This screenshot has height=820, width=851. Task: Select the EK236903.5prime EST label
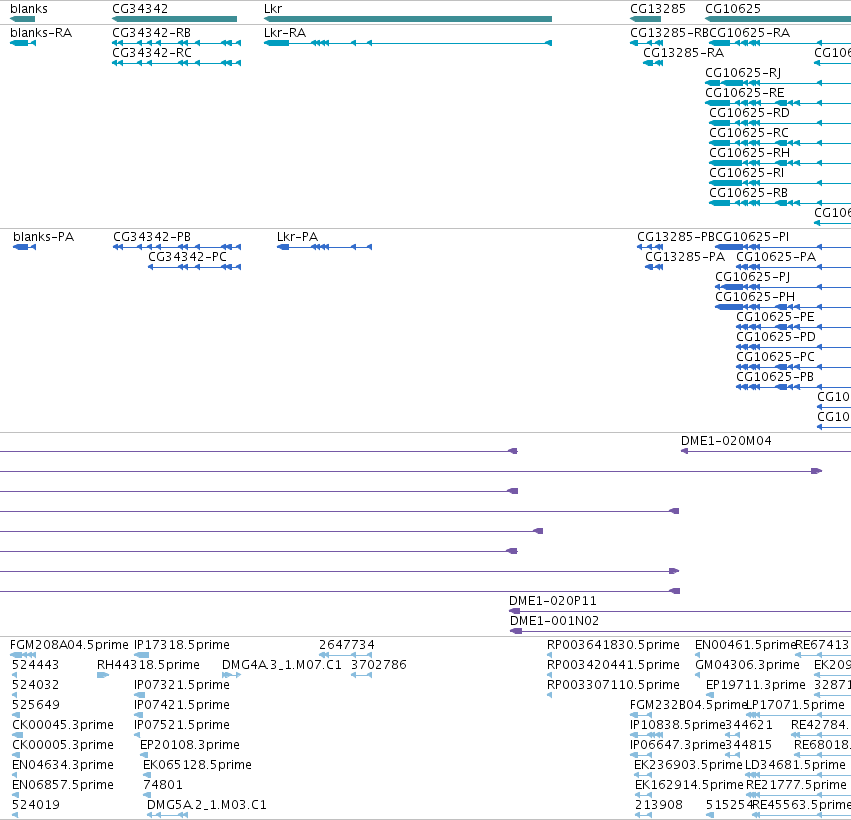tap(688, 766)
